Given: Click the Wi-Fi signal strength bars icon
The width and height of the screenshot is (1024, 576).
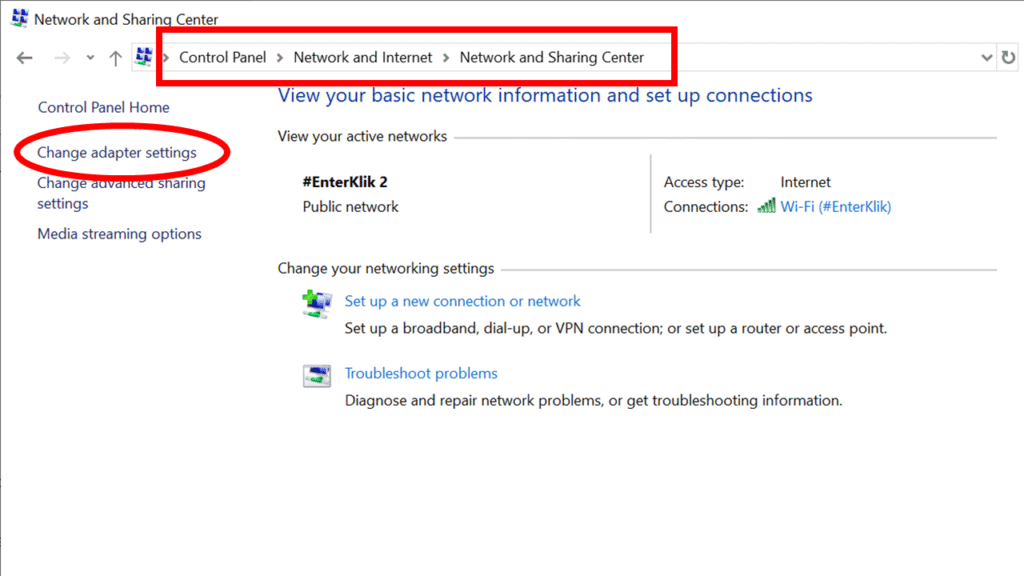Looking at the screenshot, I should pos(767,206).
